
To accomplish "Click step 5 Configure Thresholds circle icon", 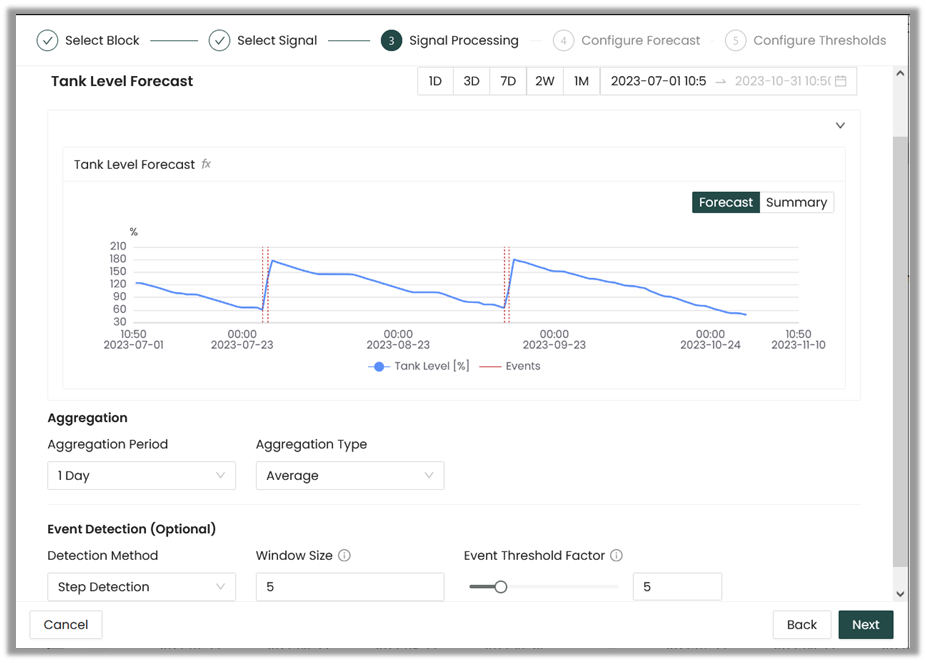I will coord(735,41).
